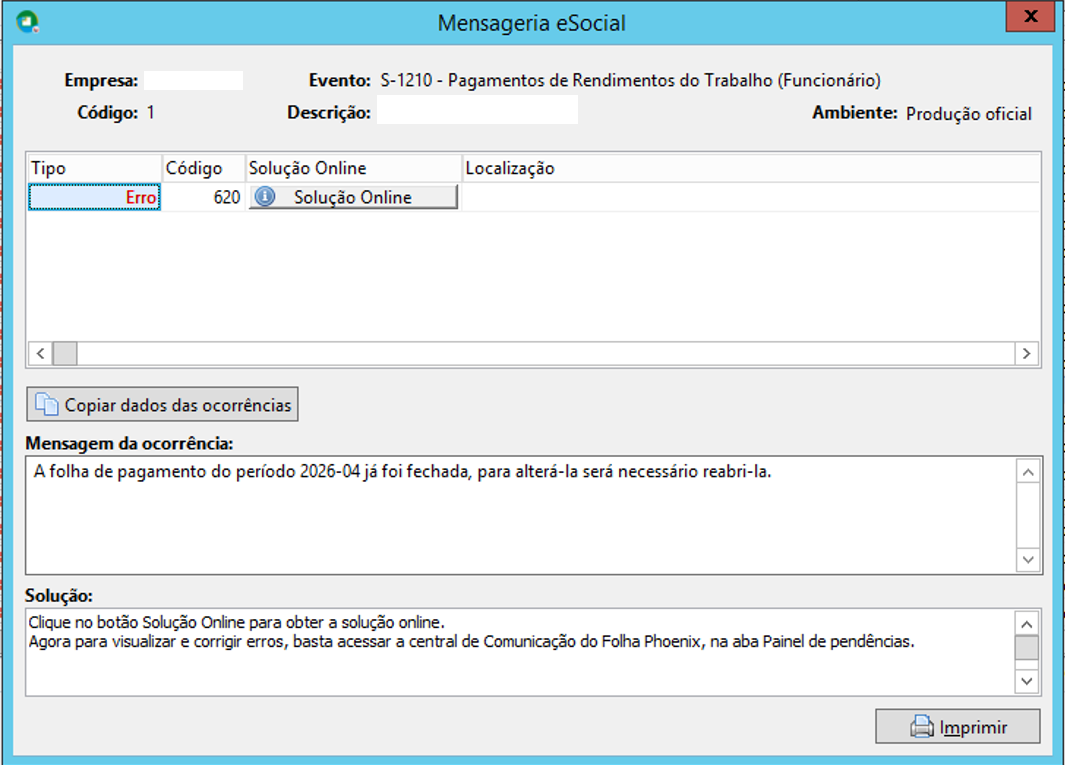The height and width of the screenshot is (765, 1065).
Task: Click the Empresa label
Action: pyautogui.click(x=101, y=80)
